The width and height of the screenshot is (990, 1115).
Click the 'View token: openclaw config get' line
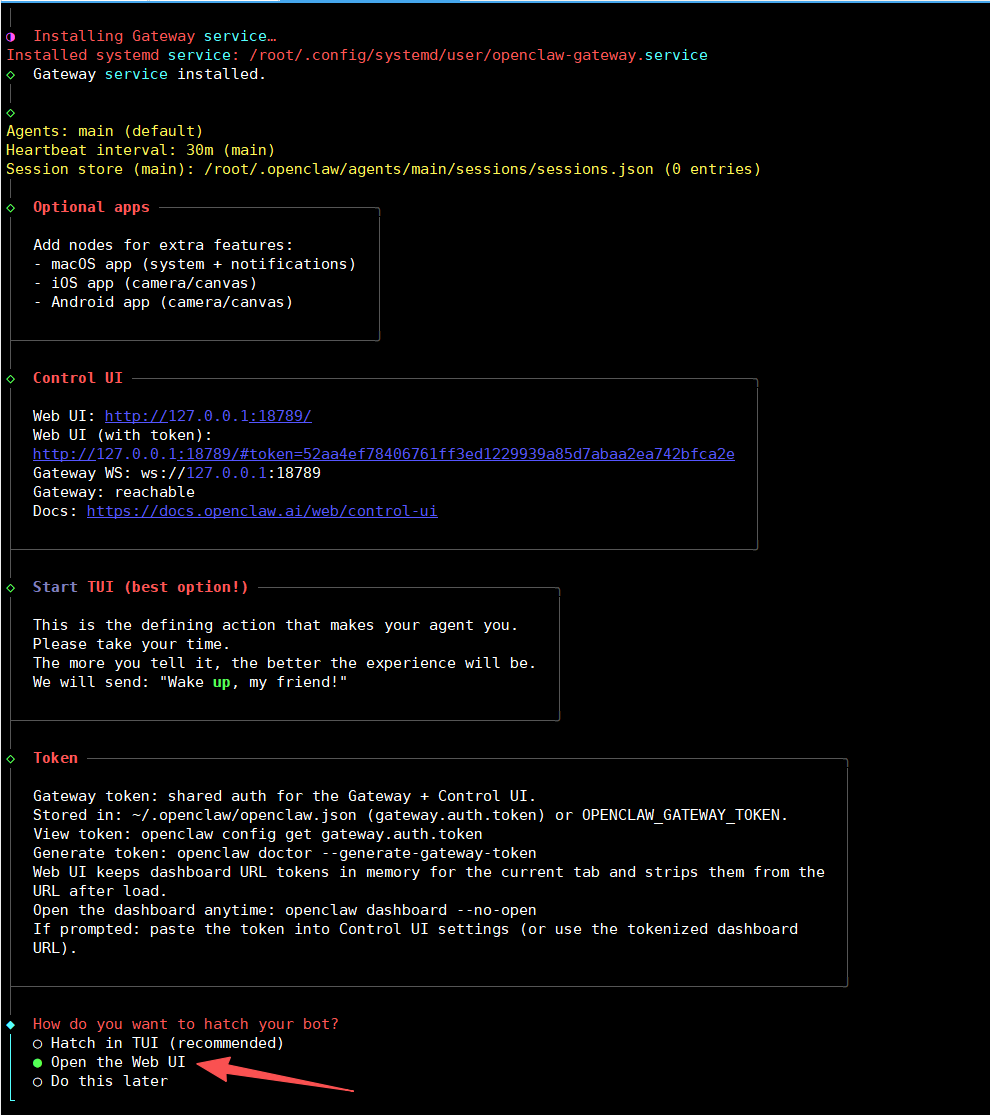click(x=257, y=834)
